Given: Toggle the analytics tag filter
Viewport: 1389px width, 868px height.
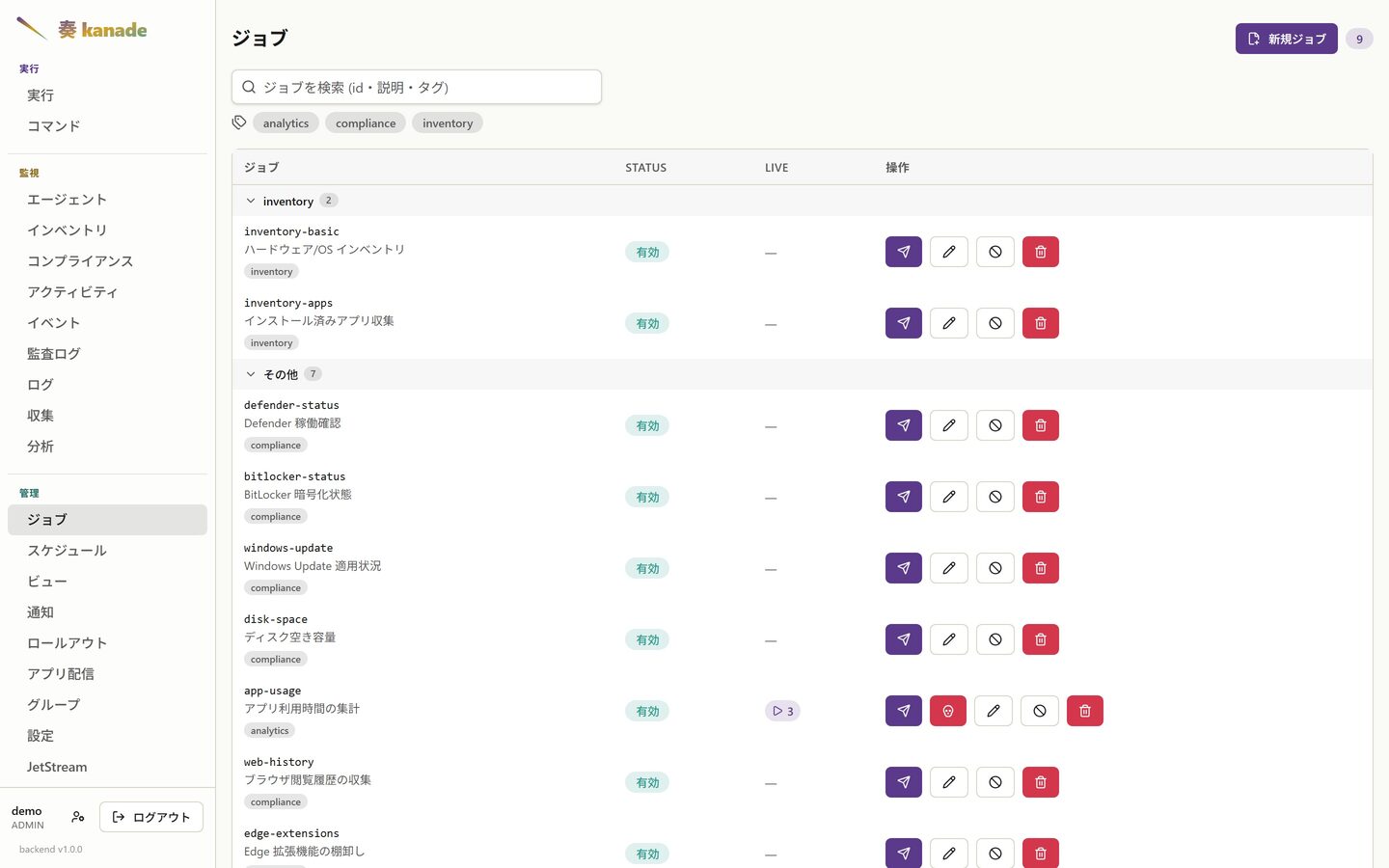Looking at the screenshot, I should tap(286, 123).
